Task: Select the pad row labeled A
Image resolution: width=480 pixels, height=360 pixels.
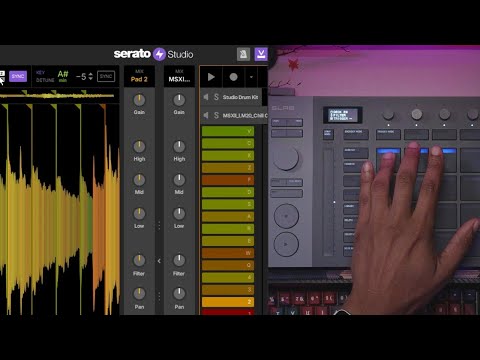Action: 228,217
